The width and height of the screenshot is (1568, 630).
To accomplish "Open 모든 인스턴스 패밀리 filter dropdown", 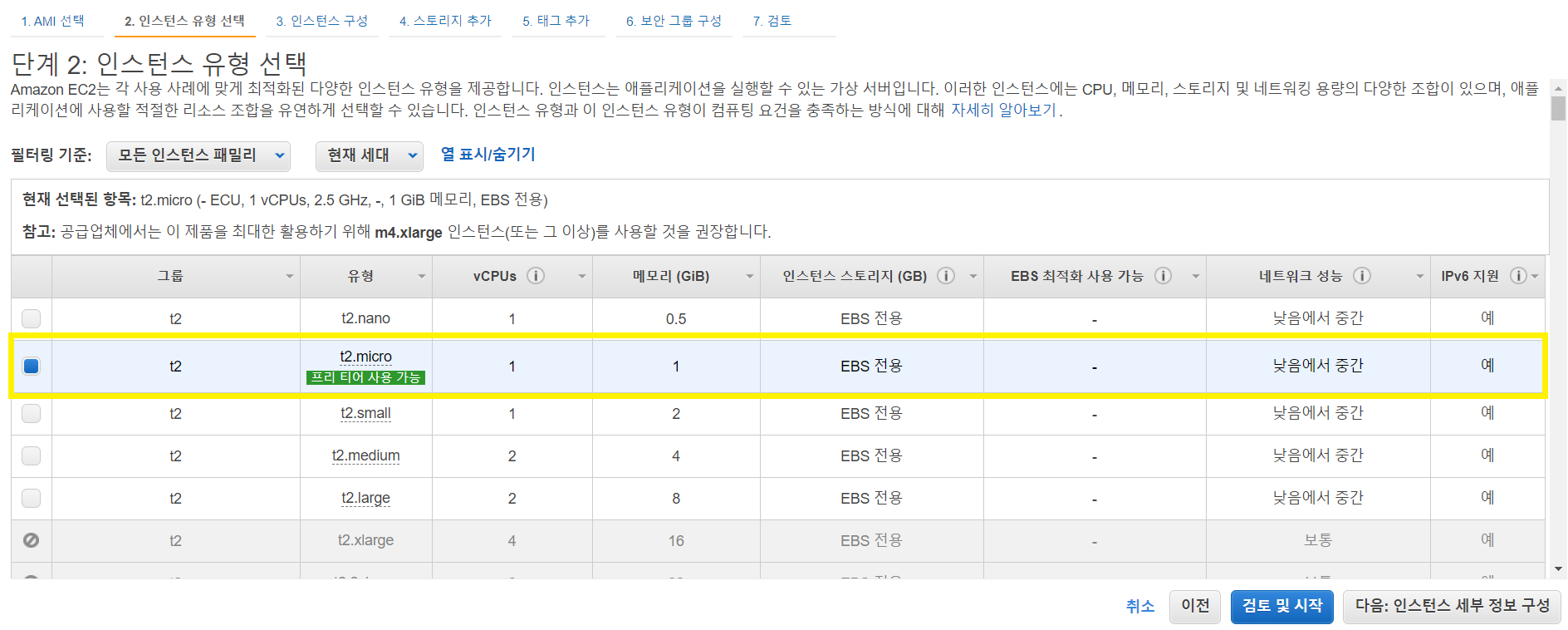I will pyautogui.click(x=198, y=155).
